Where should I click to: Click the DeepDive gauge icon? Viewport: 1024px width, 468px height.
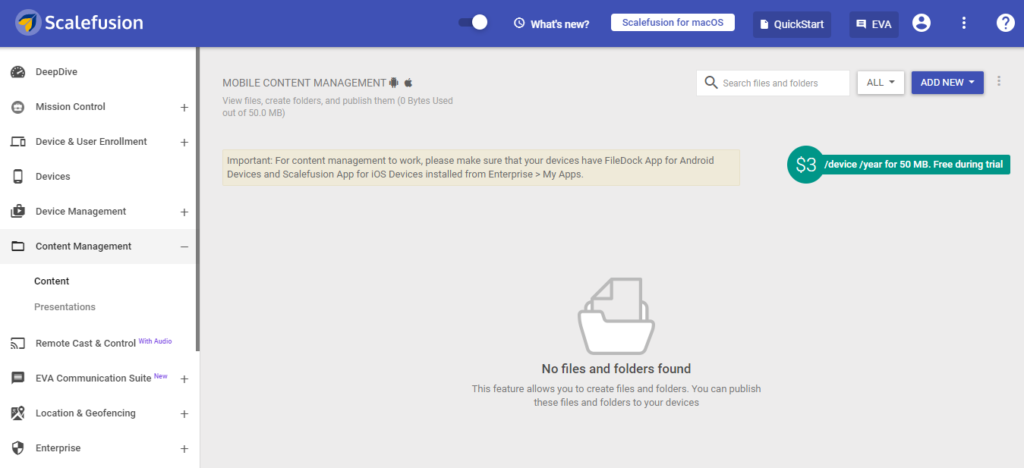tap(18, 72)
